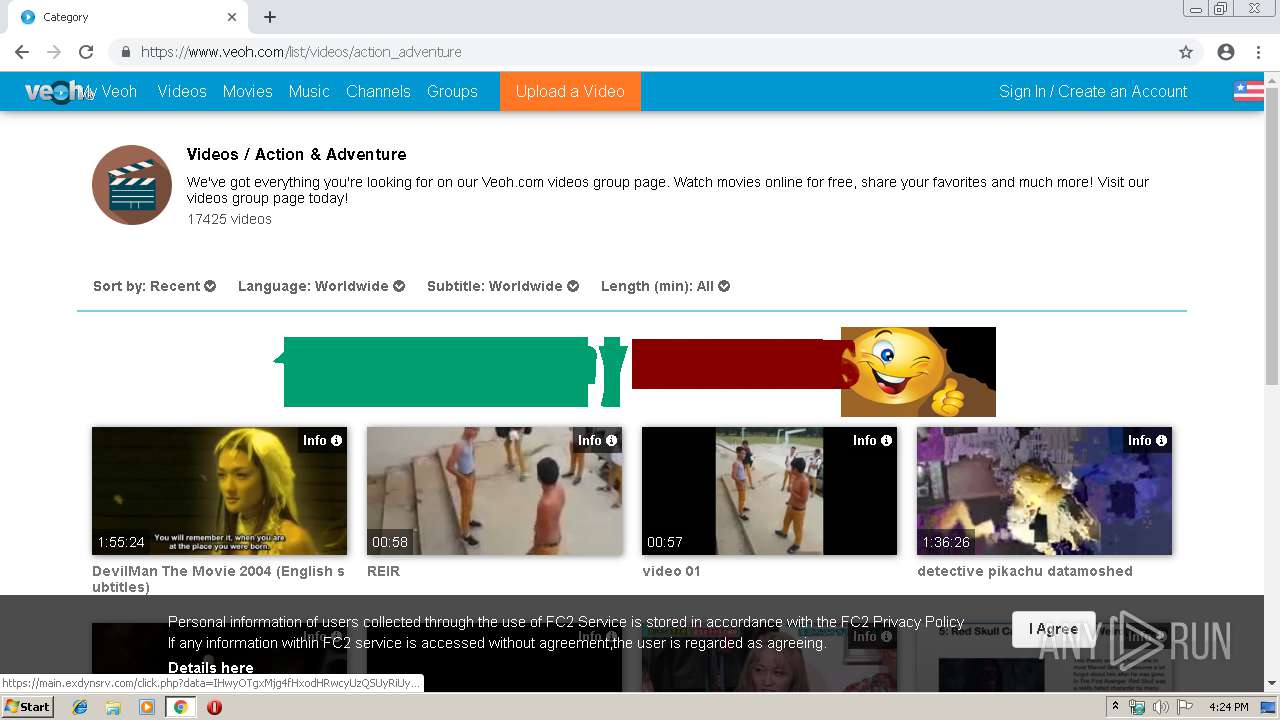Play the video 01 thumbnail

tap(769, 491)
